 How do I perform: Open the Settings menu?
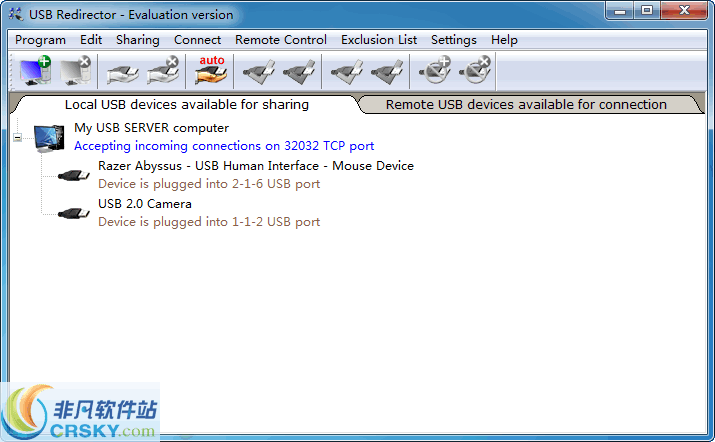pos(454,40)
